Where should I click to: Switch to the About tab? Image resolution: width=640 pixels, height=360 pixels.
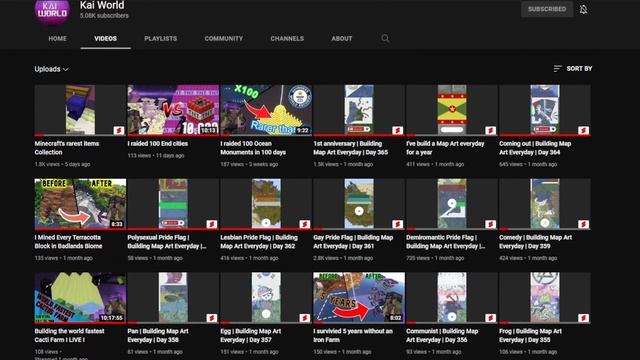coord(342,38)
